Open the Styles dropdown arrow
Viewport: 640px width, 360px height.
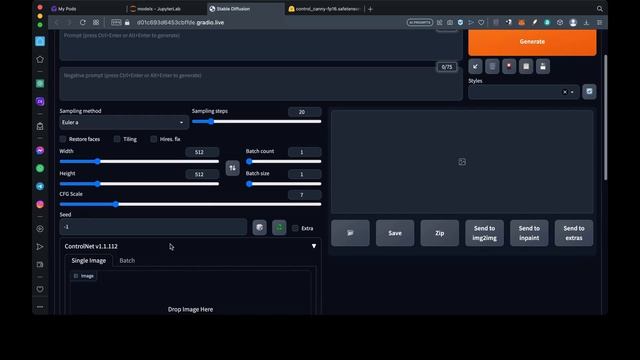(572, 92)
